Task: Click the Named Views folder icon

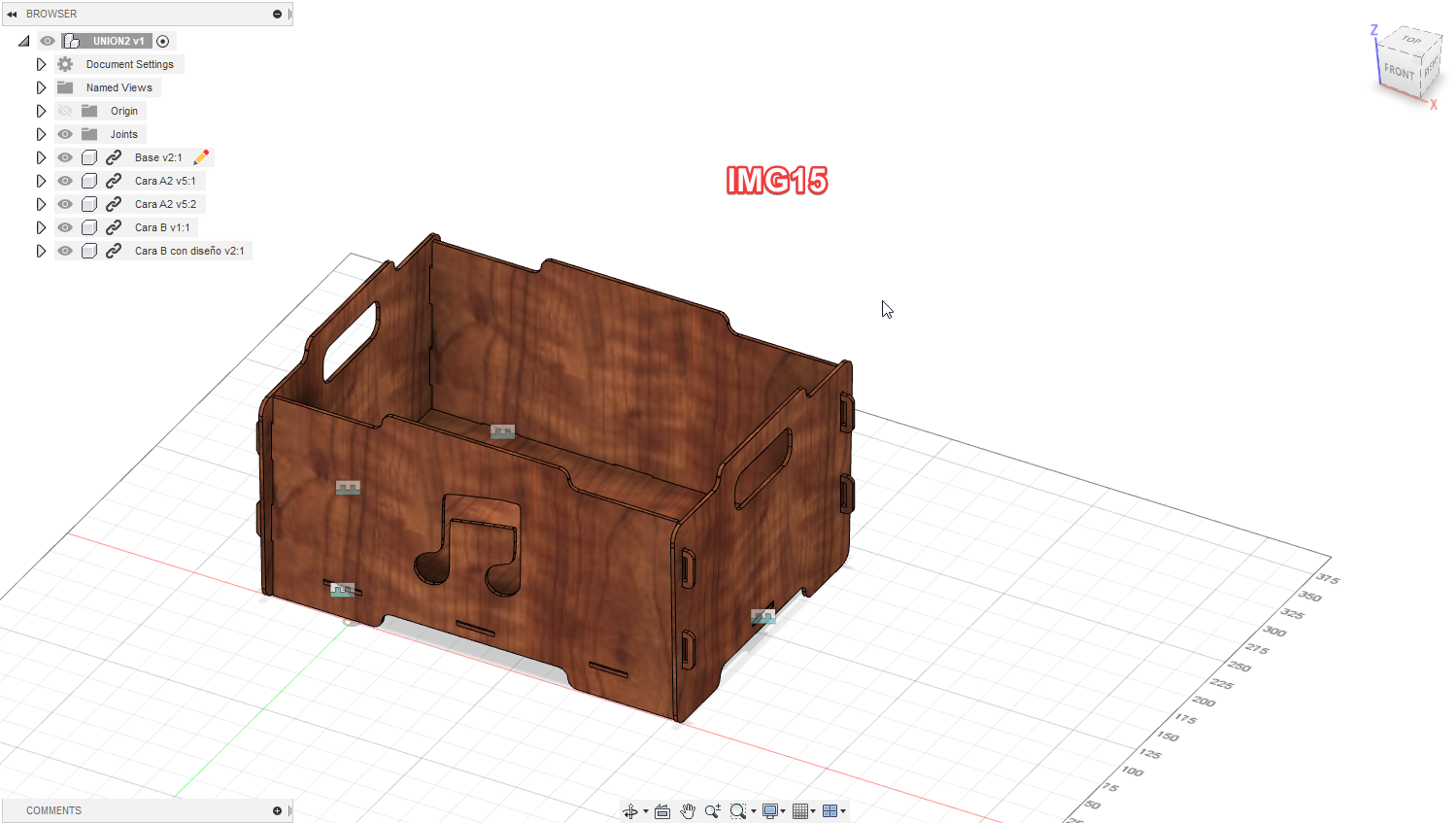Action: click(65, 87)
